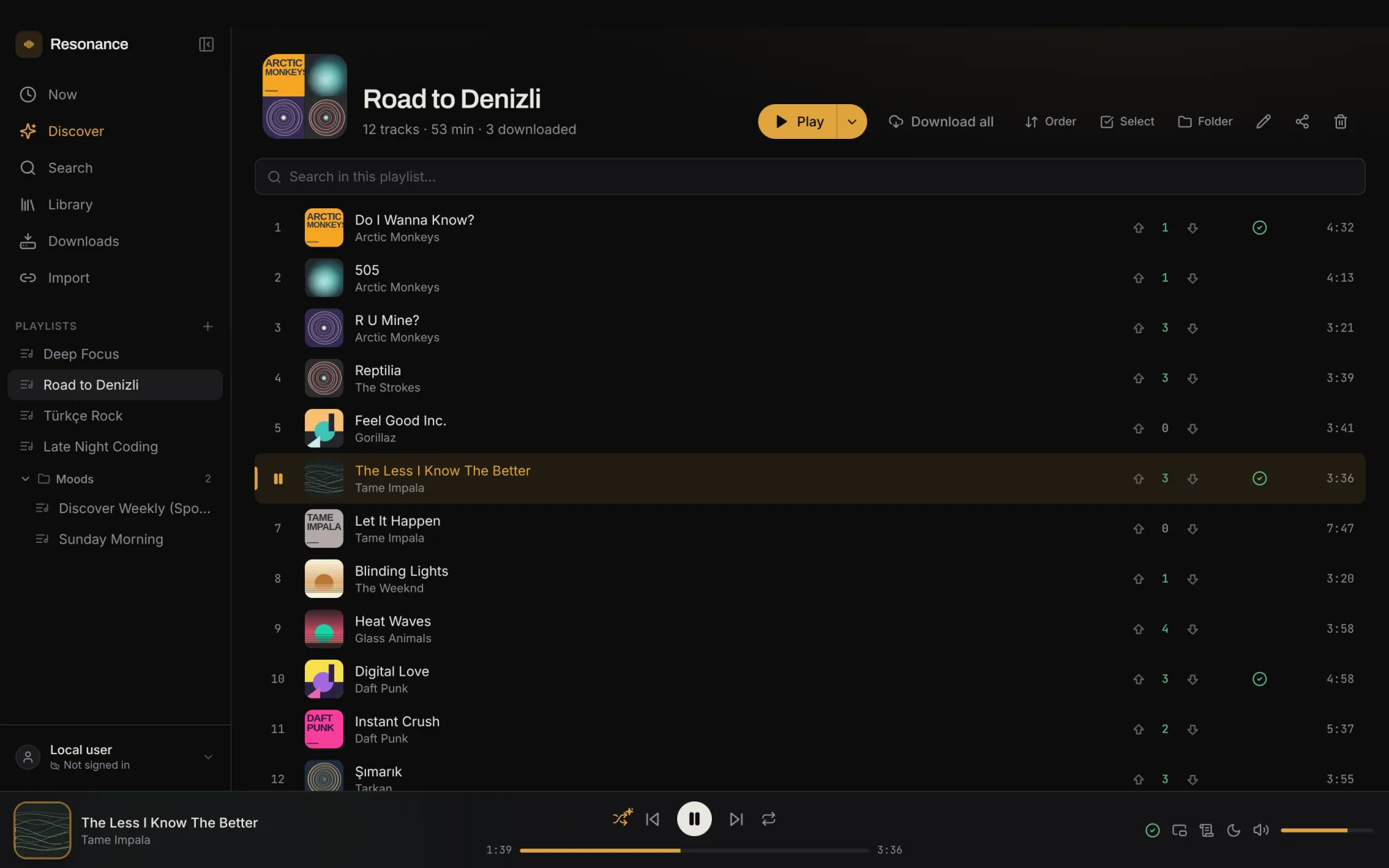Open the Sunday Morning playlist
Viewport: 1389px width, 868px height.
[122, 540]
